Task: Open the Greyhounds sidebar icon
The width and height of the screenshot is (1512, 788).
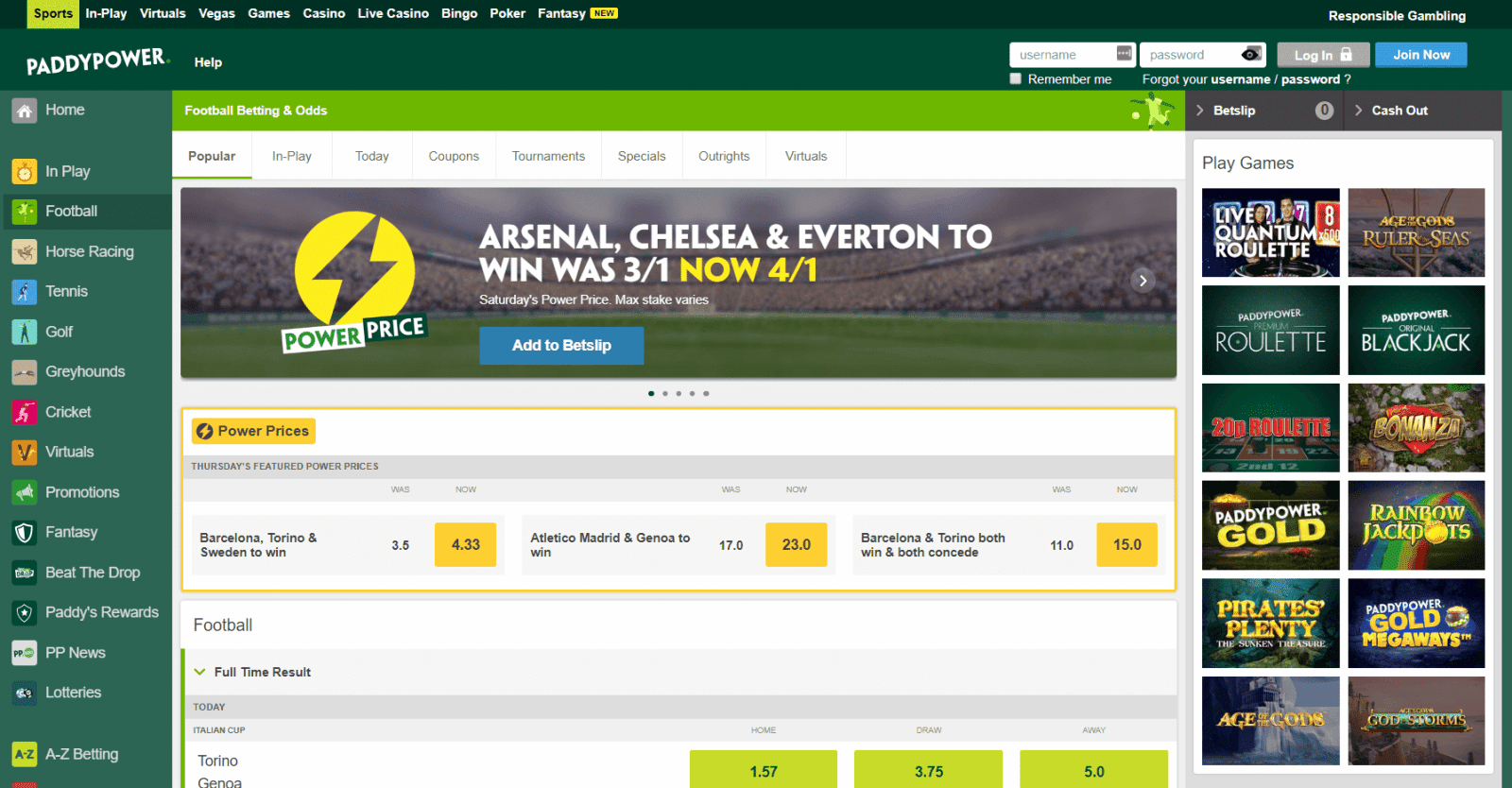Action: click(25, 372)
